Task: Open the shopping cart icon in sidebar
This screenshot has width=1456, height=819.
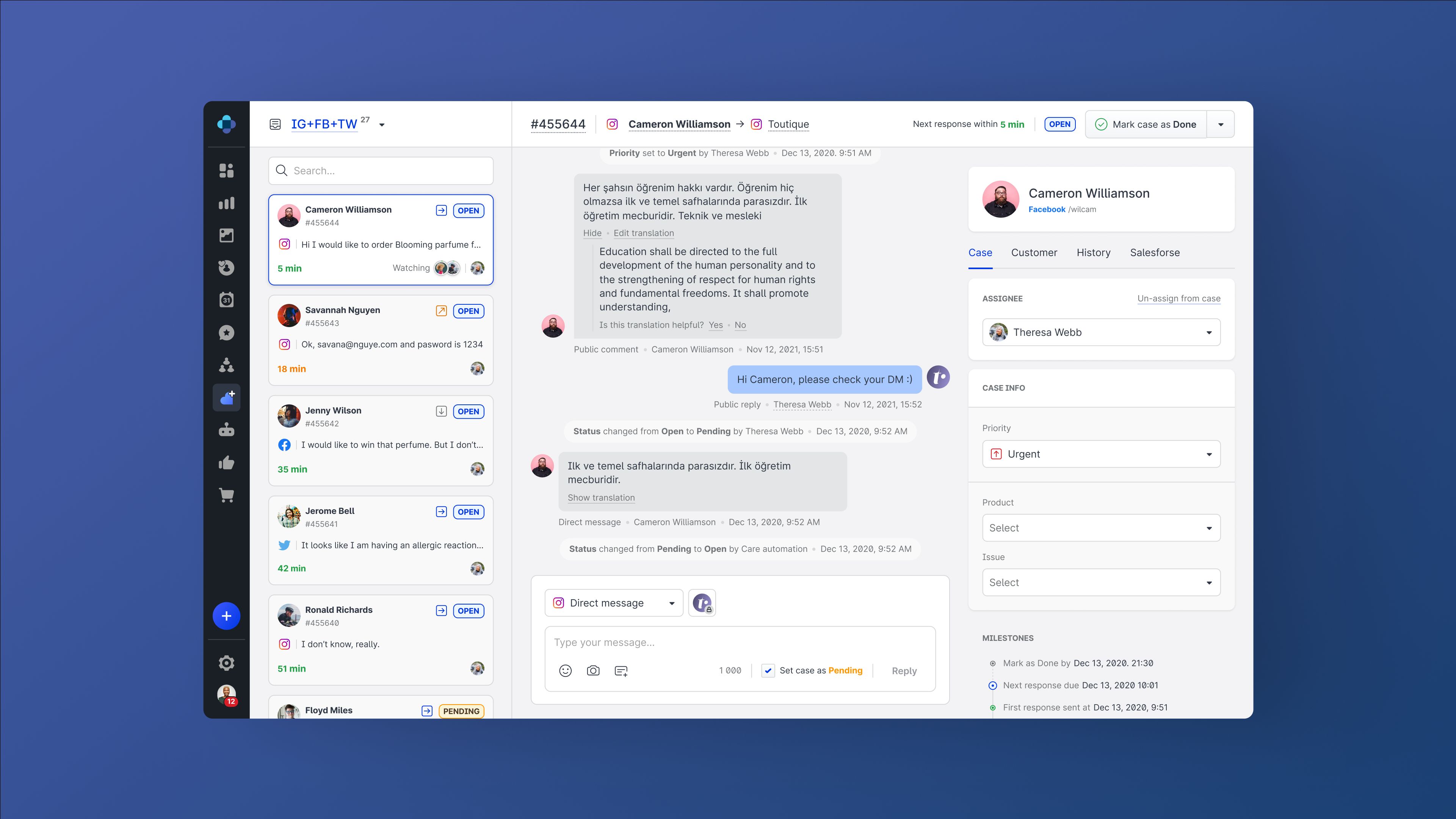Action: pos(226,495)
